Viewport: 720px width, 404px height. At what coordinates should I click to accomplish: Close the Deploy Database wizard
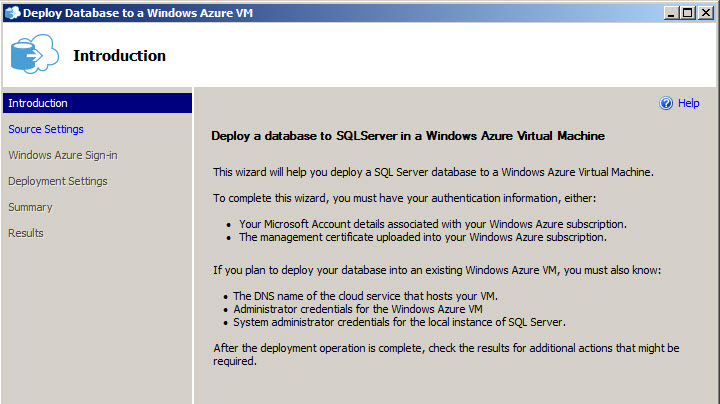pyautogui.click(x=704, y=13)
